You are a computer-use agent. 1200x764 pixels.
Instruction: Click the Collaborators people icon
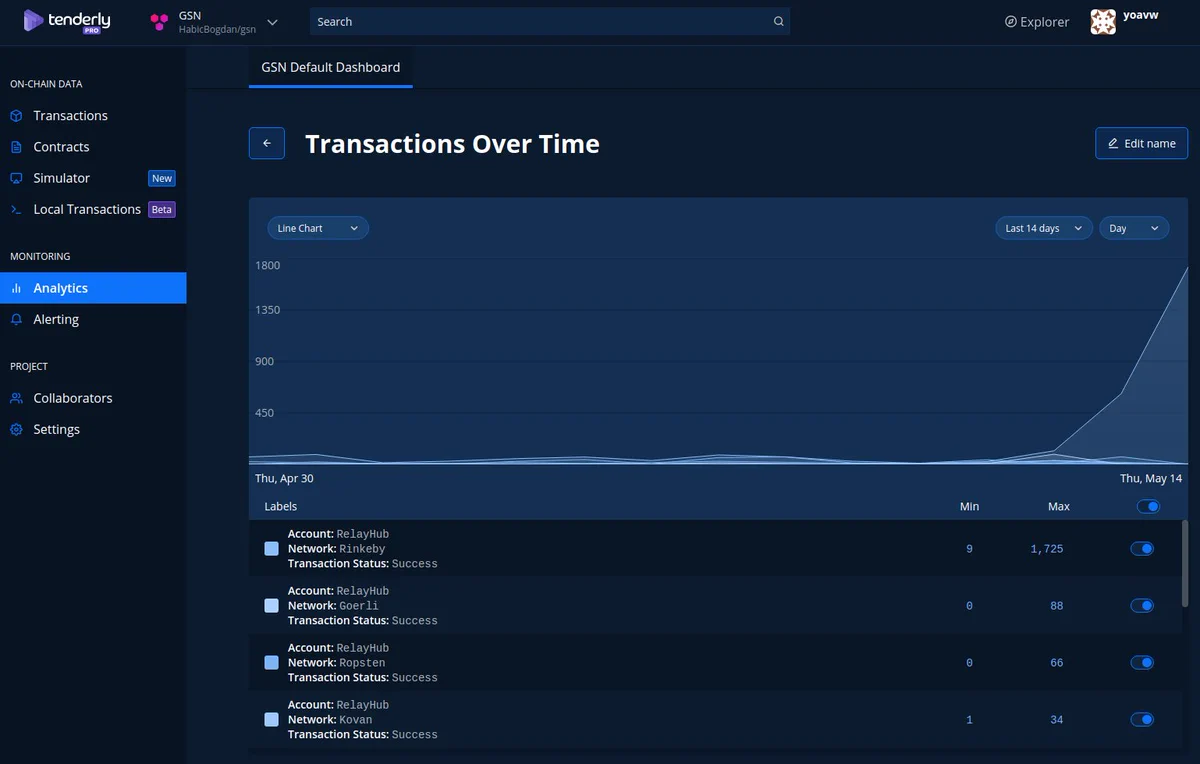16,398
